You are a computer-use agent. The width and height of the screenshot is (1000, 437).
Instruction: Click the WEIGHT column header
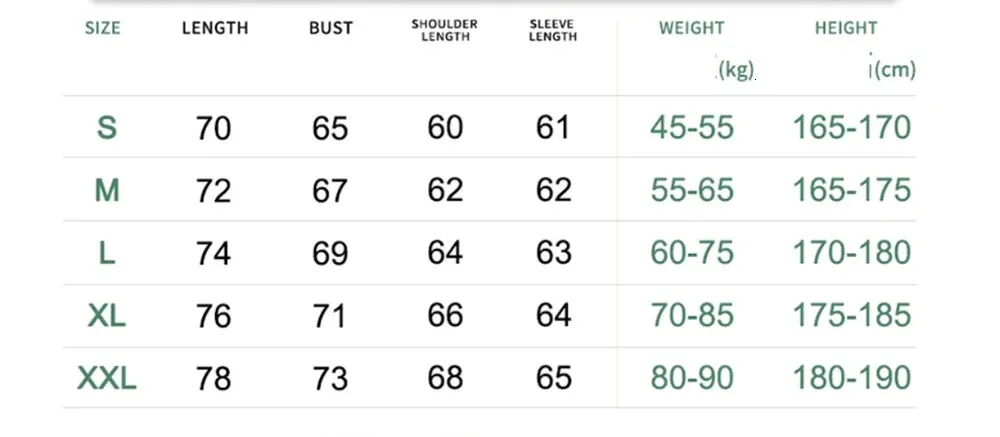tap(691, 28)
